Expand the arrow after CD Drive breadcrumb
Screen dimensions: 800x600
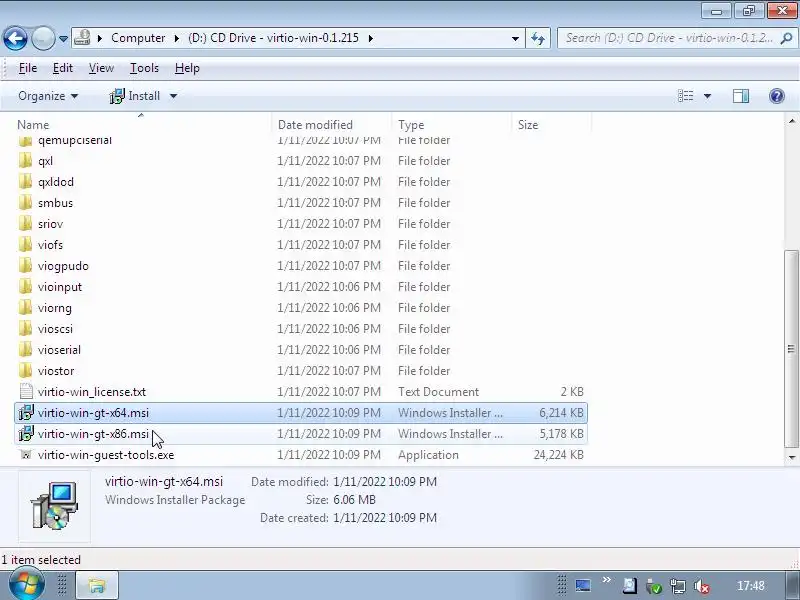click(370, 38)
